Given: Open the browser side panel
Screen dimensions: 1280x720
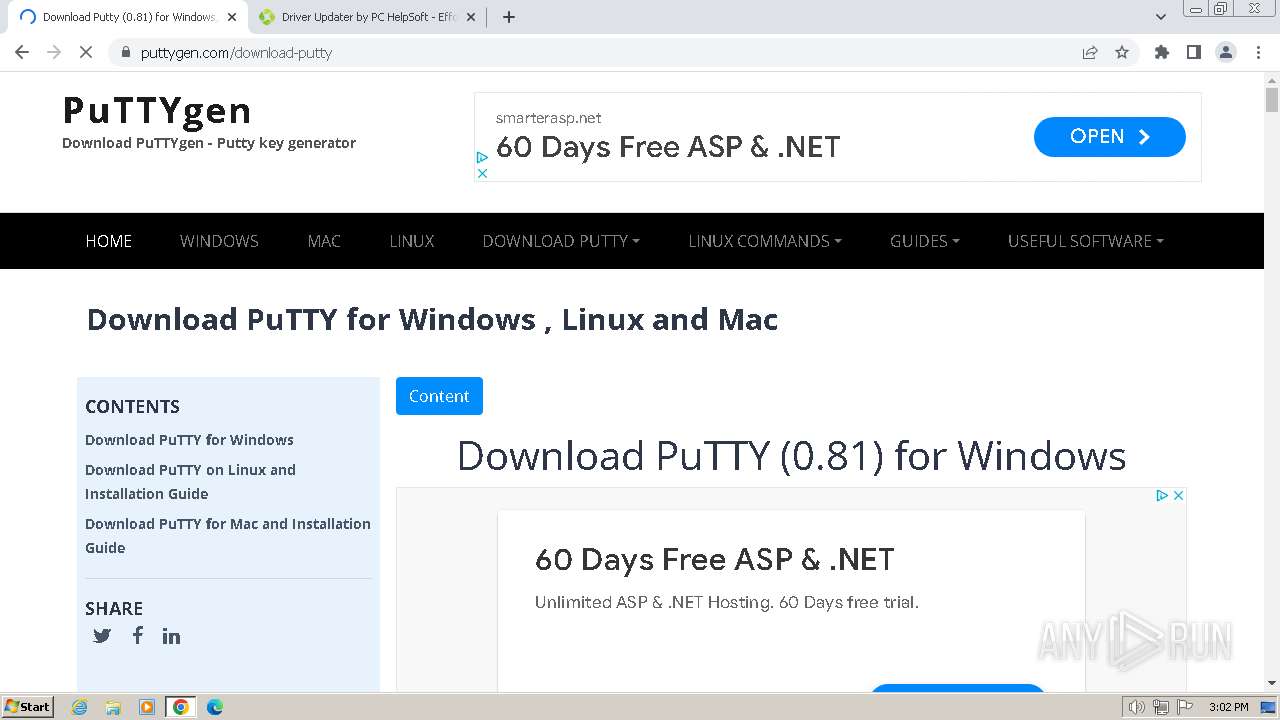Looking at the screenshot, I should tap(1194, 52).
